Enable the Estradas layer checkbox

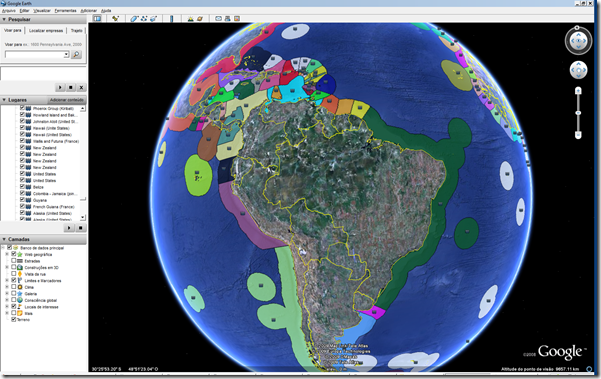[x=14, y=261]
